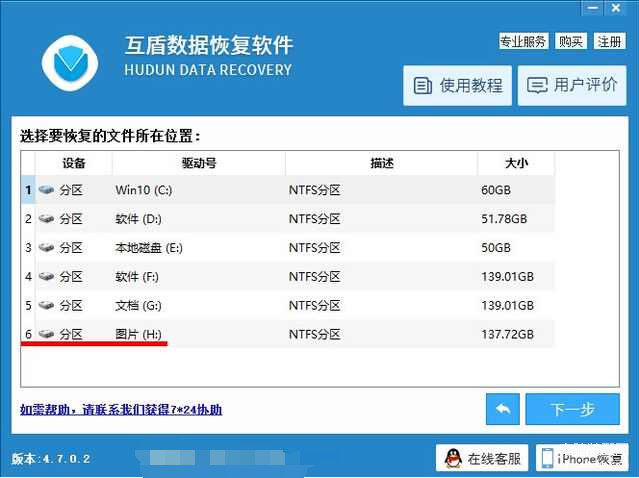
Task: Click drive icon in 软件 (F:) row
Action: 46,276
